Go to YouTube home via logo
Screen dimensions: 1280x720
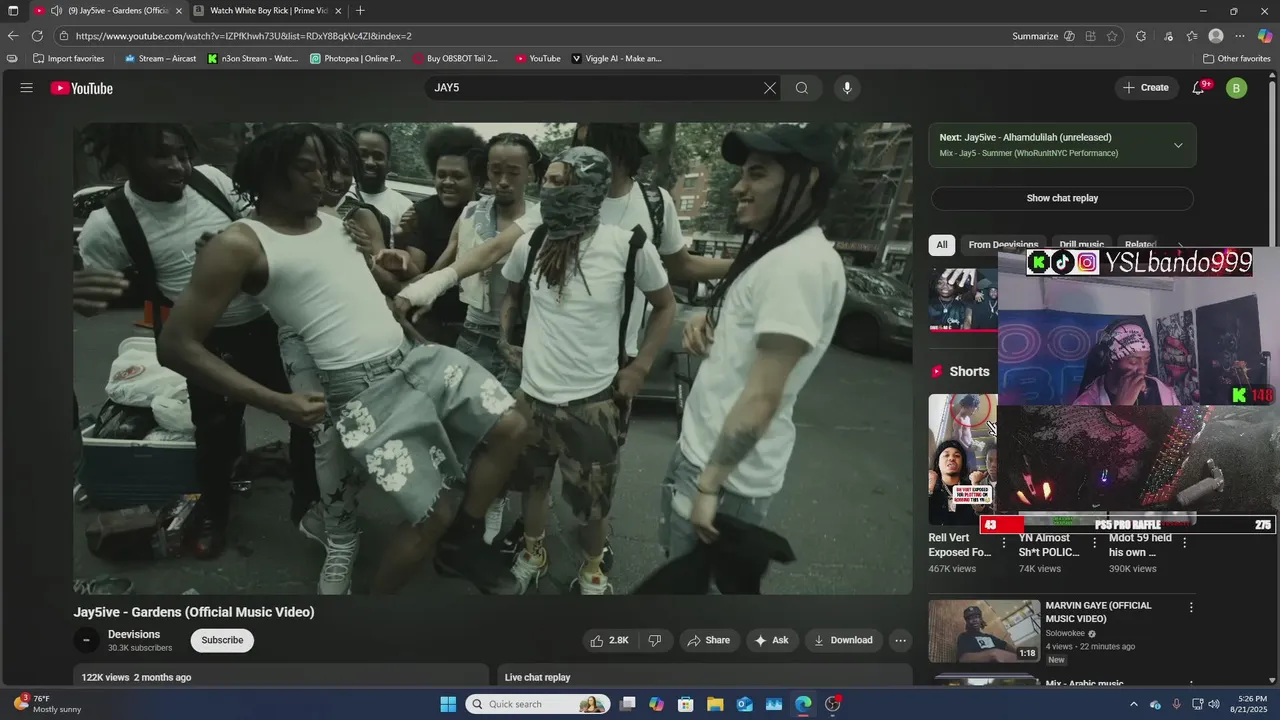click(82, 88)
